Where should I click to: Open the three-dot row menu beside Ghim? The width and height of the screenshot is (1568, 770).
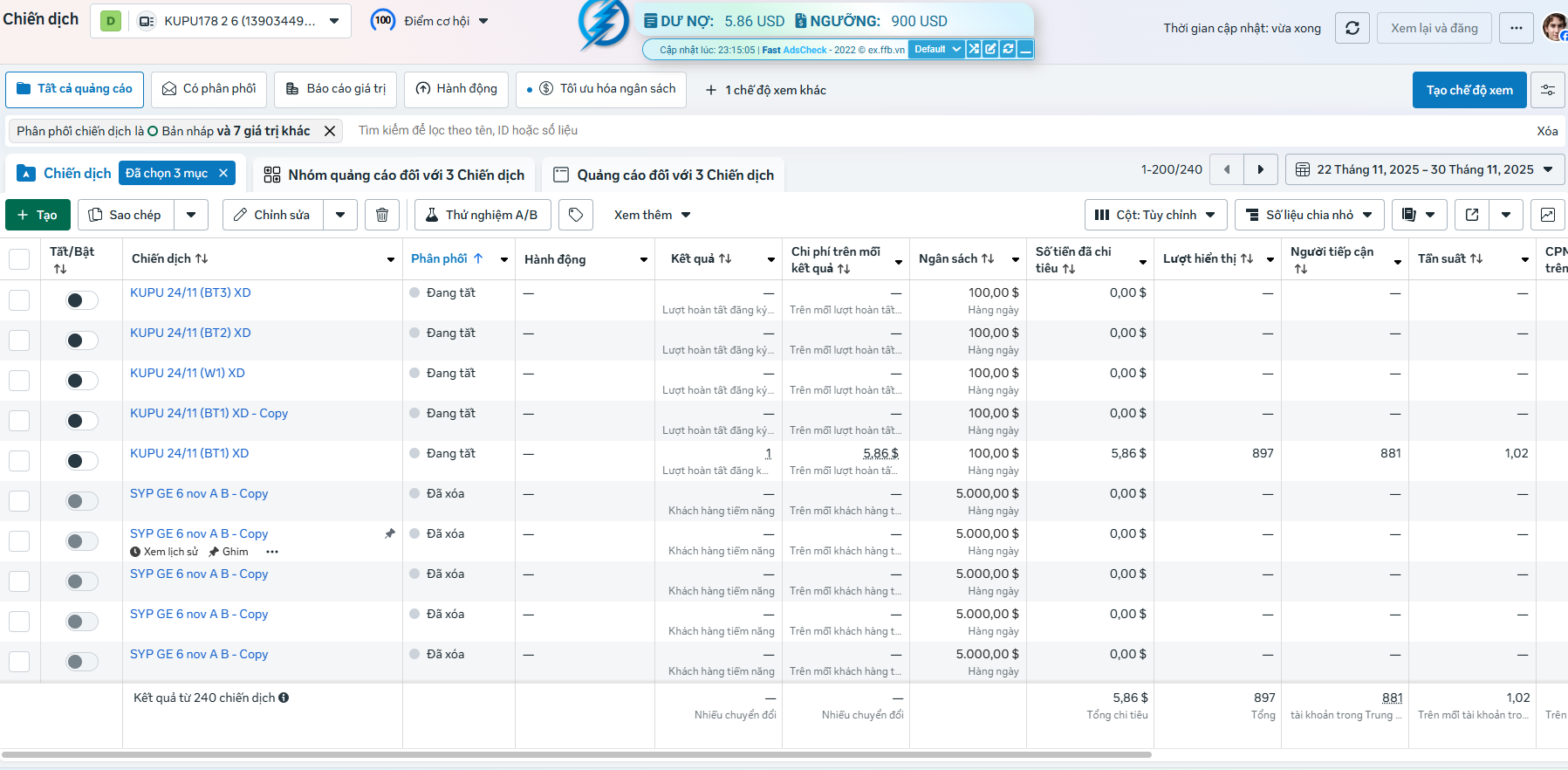tap(272, 552)
